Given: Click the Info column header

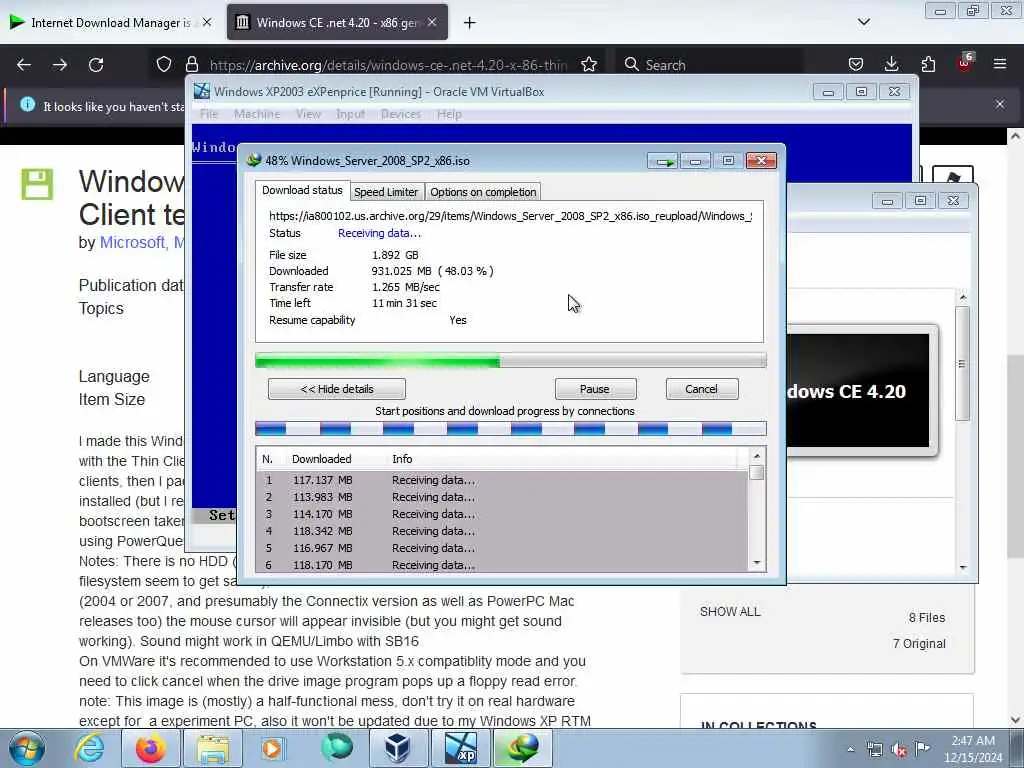Looking at the screenshot, I should [402, 459].
